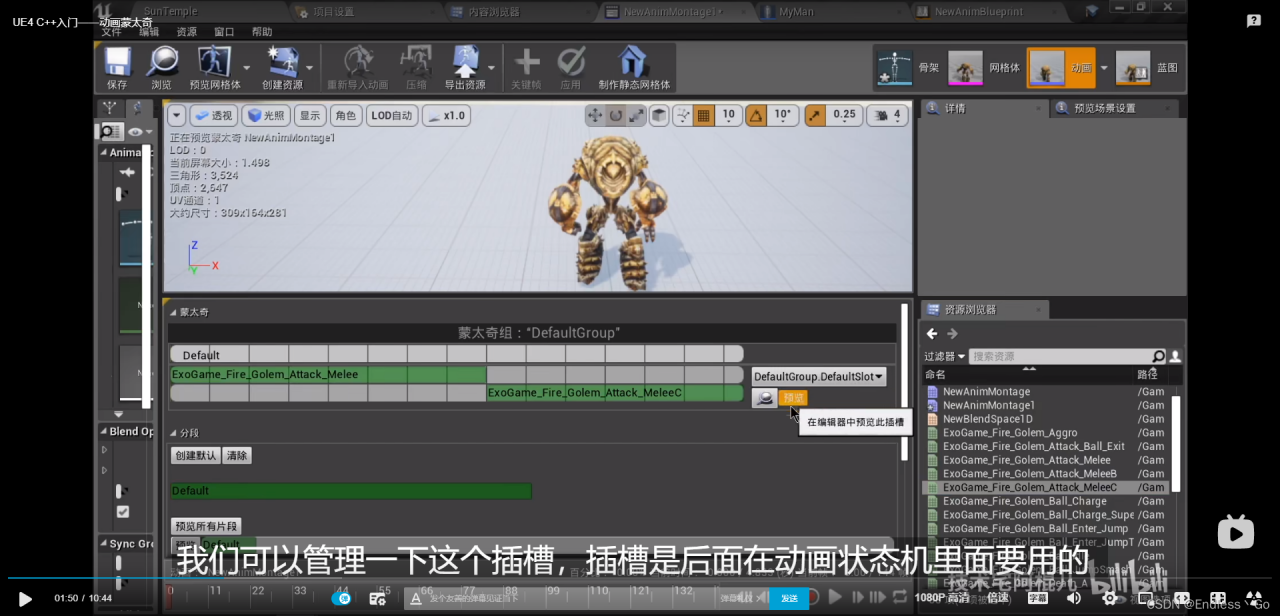This screenshot has height=616, width=1280.
Task: Toggle the 透视 perspective view button
Action: tap(213, 116)
